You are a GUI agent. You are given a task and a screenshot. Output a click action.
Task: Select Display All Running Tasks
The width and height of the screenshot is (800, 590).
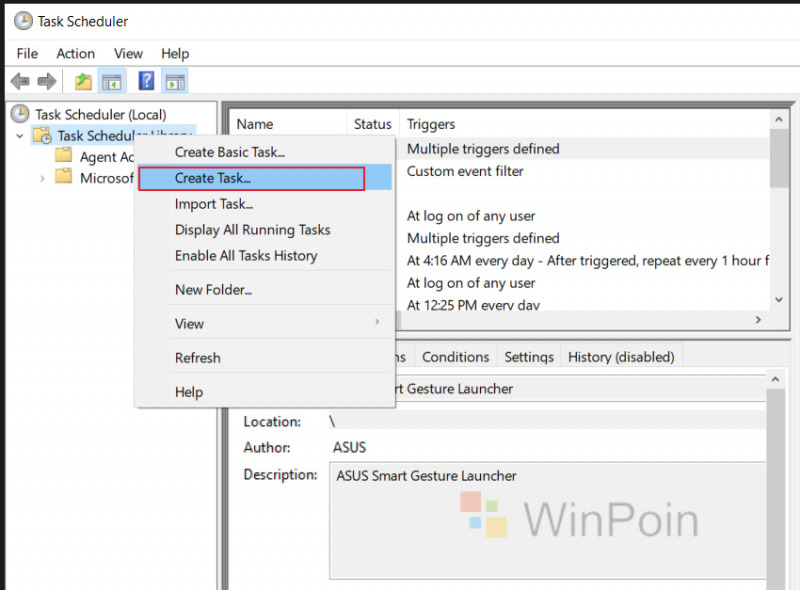pos(265,230)
